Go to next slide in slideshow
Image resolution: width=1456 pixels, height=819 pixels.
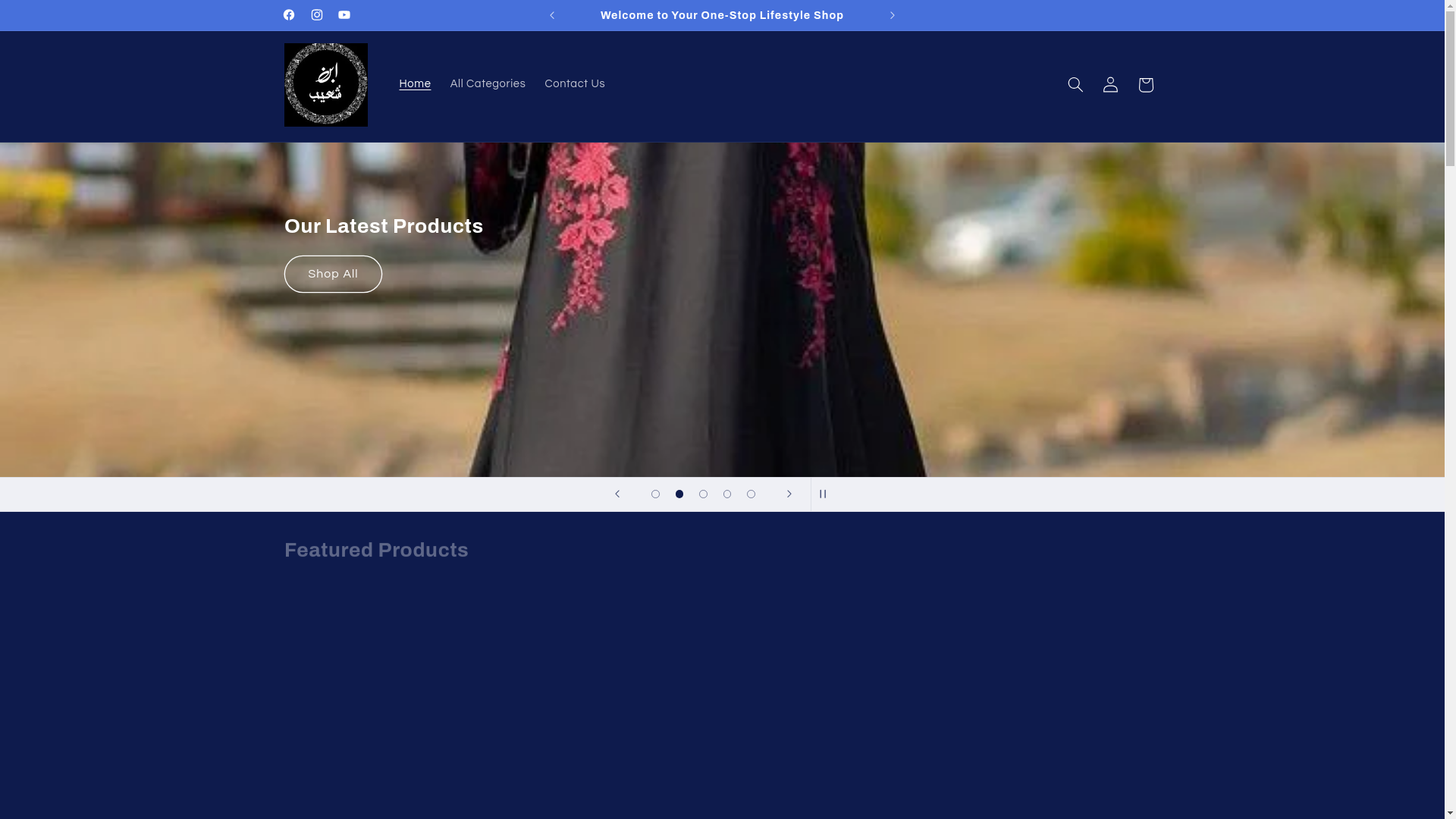tap(789, 494)
